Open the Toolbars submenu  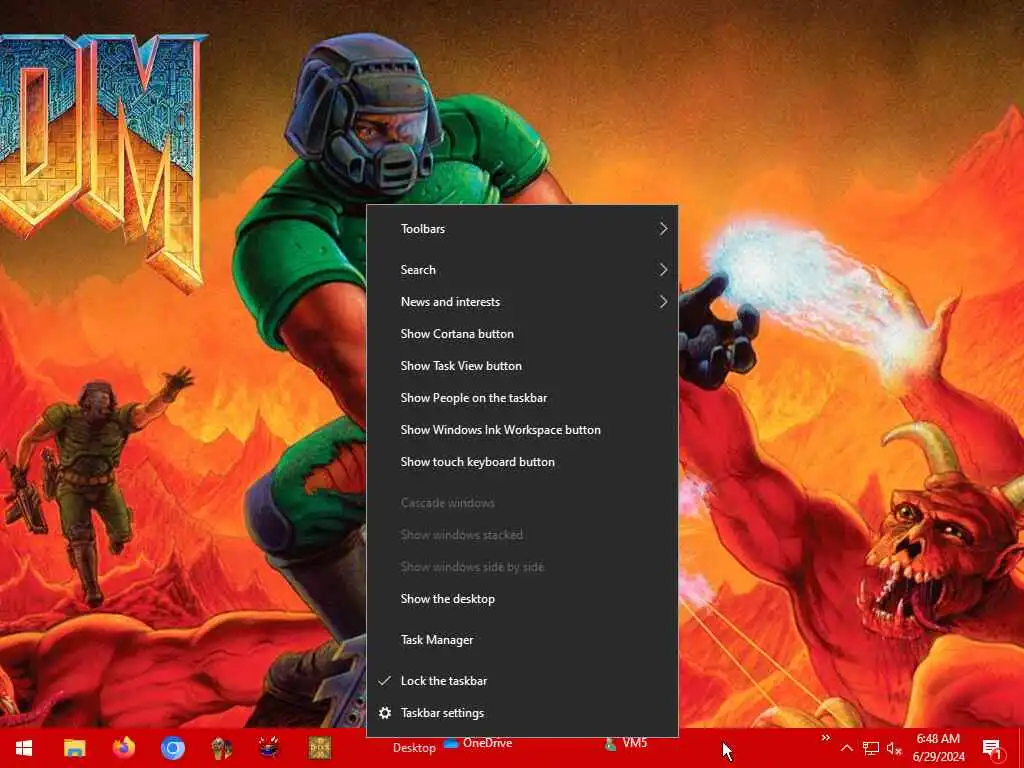click(522, 229)
